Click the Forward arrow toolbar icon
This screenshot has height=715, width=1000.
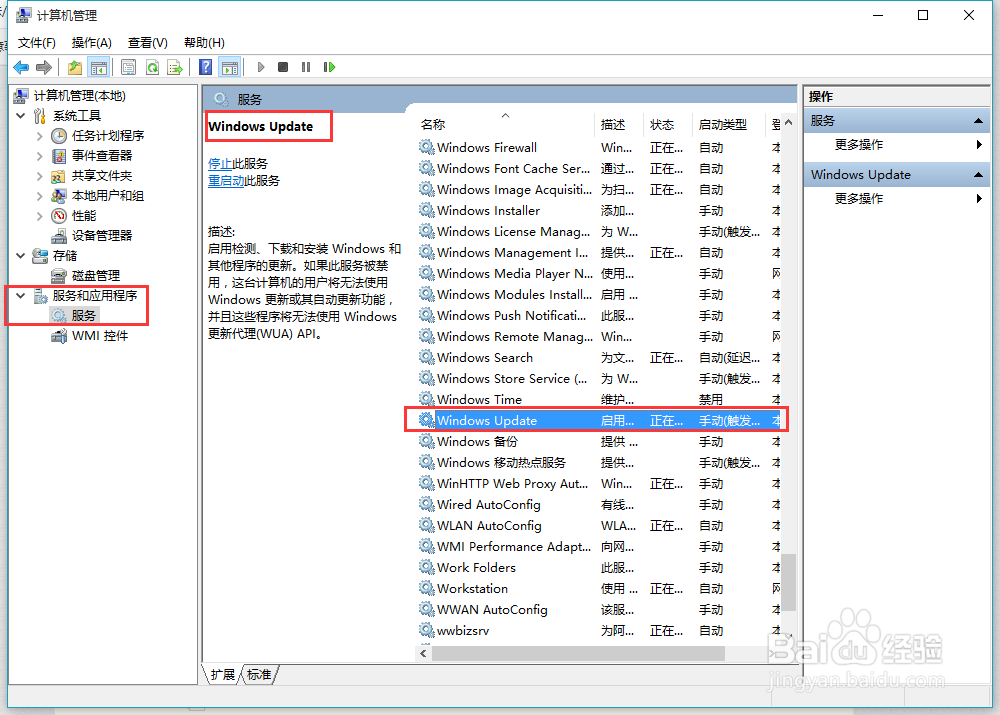coord(44,67)
